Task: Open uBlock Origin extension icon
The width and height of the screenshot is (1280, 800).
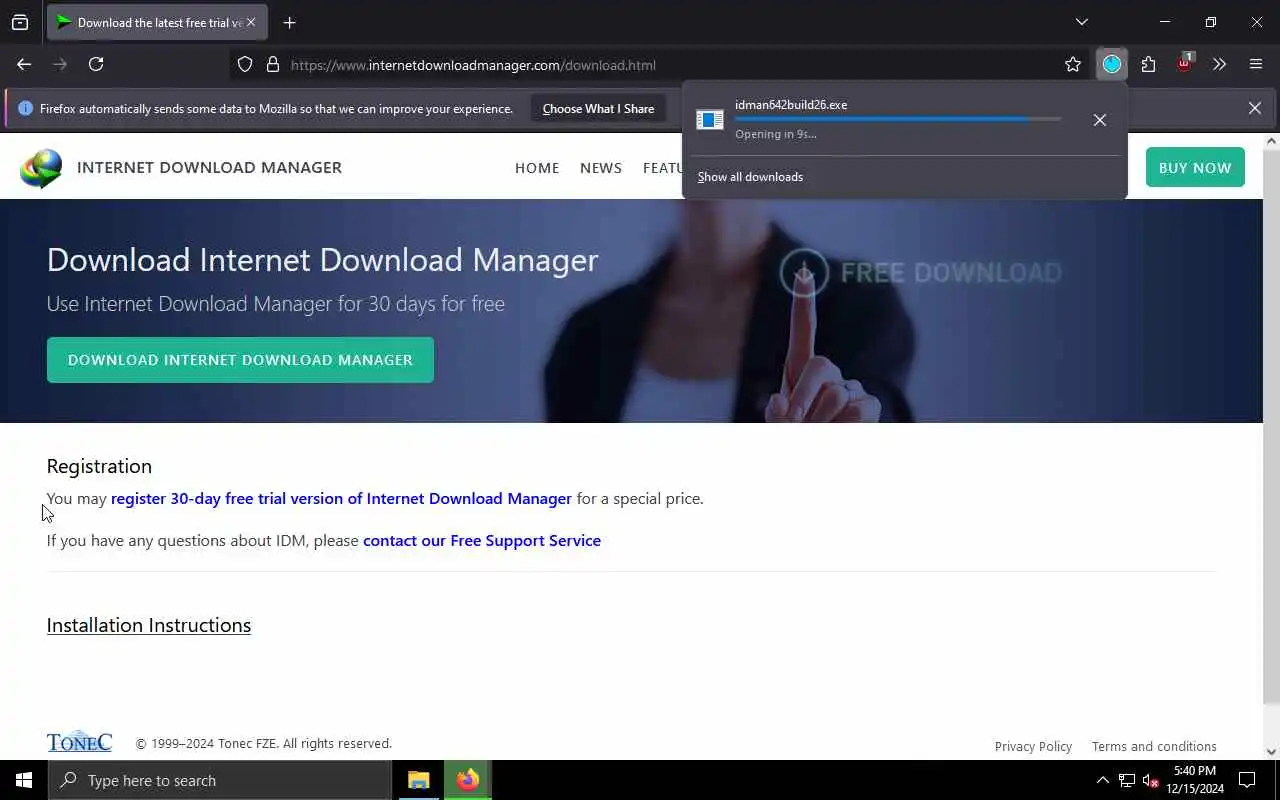Action: [x=1184, y=63]
